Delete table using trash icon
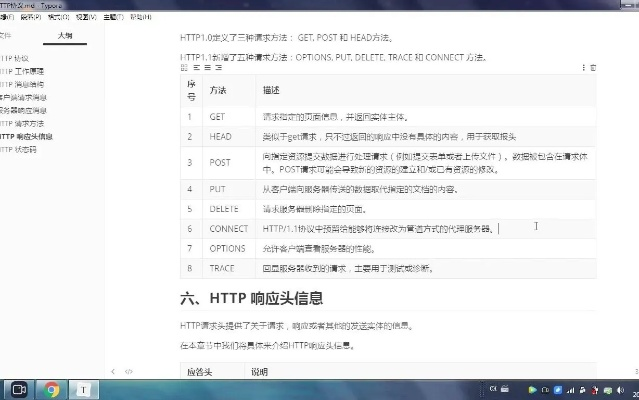 594,68
